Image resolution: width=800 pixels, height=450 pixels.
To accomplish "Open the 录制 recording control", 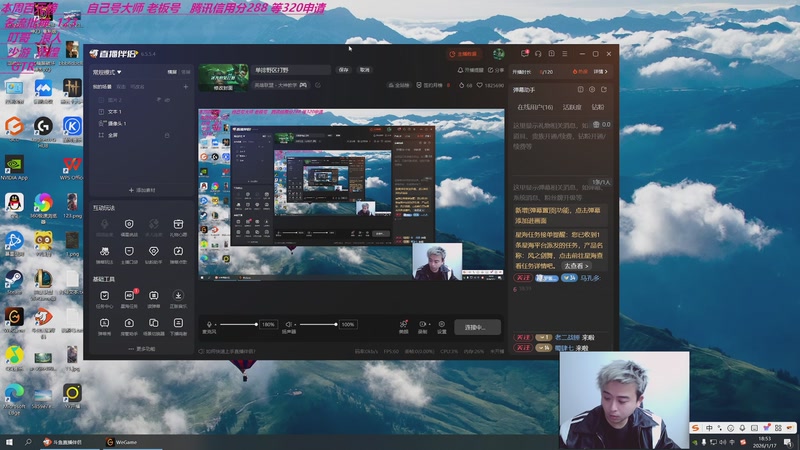I will [422, 327].
